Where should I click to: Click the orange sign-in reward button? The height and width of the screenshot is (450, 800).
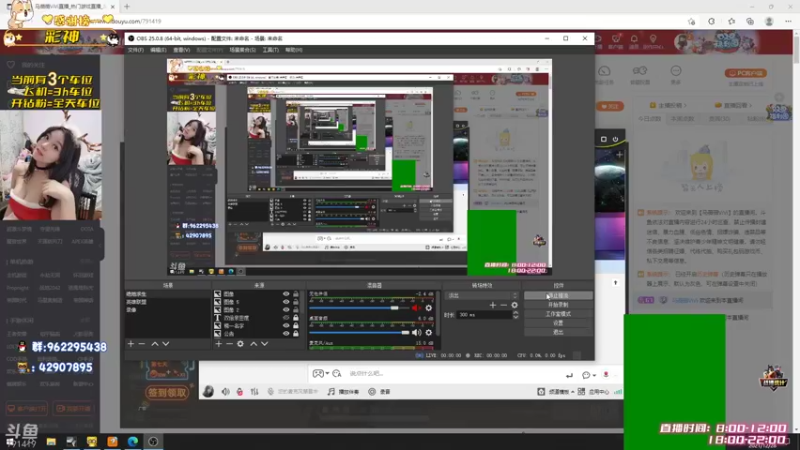coord(167,392)
